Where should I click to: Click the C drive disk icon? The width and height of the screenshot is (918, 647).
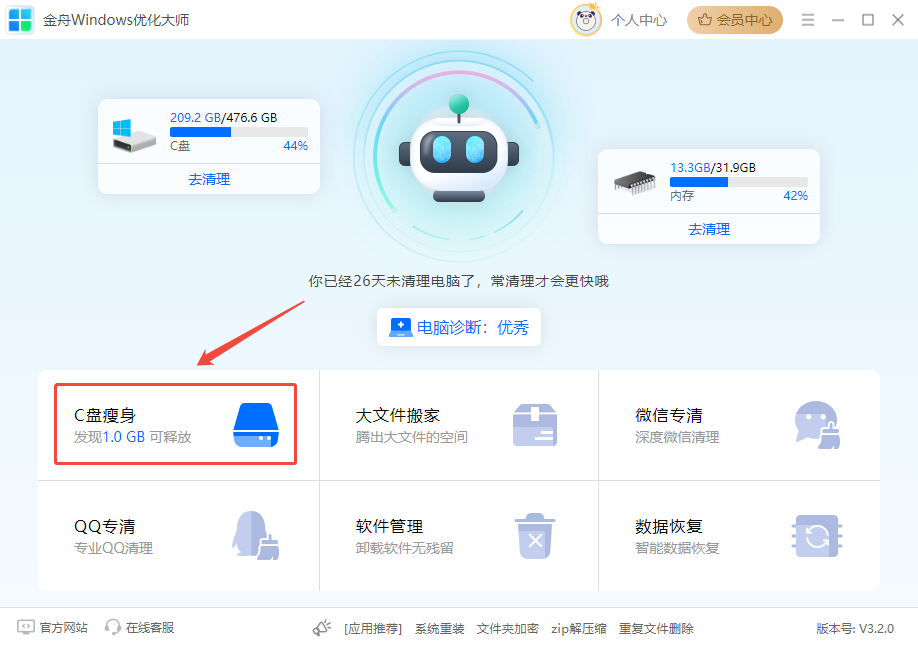click(x=134, y=135)
